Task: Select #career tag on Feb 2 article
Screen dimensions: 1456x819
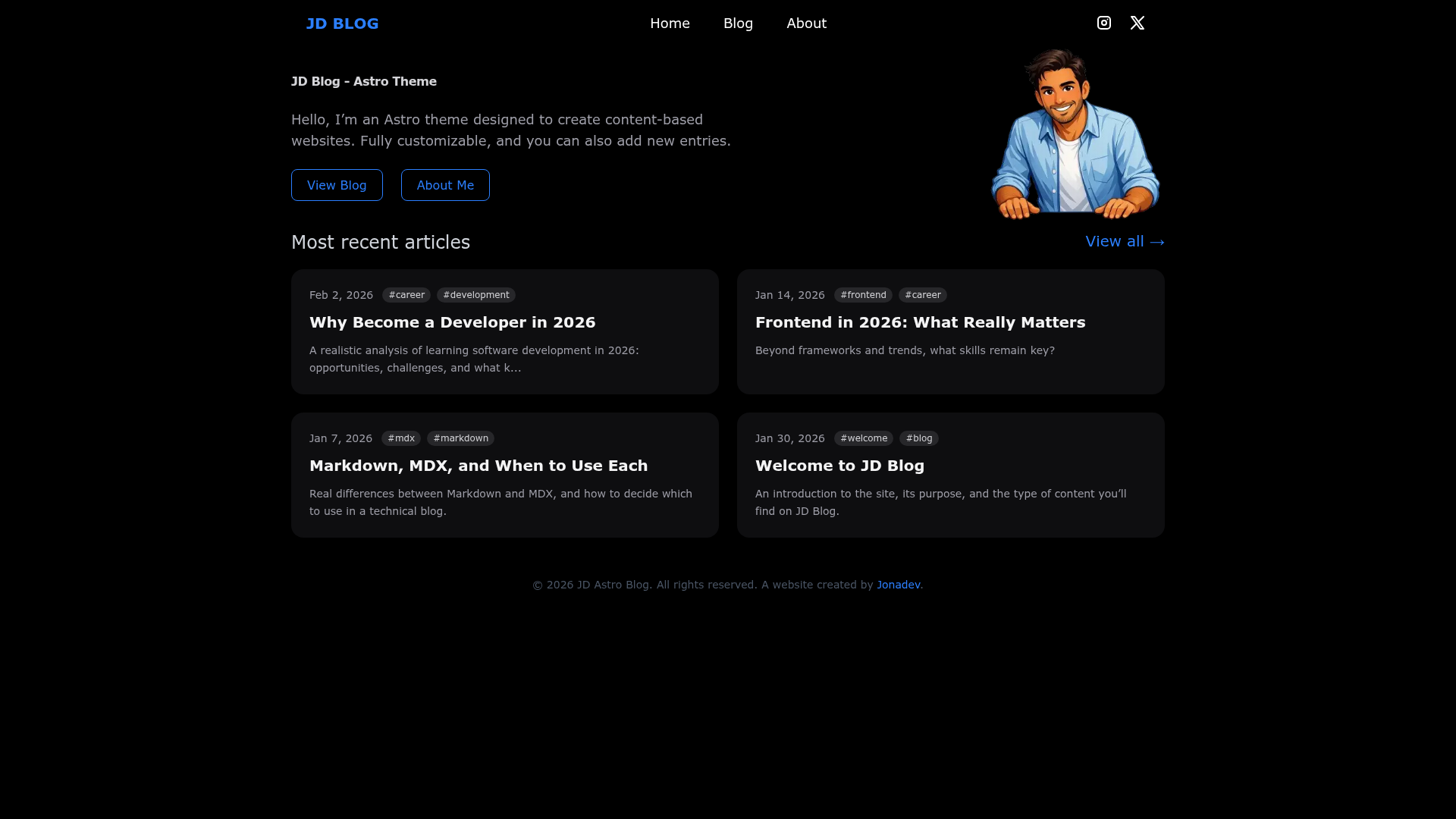Action: [x=406, y=295]
